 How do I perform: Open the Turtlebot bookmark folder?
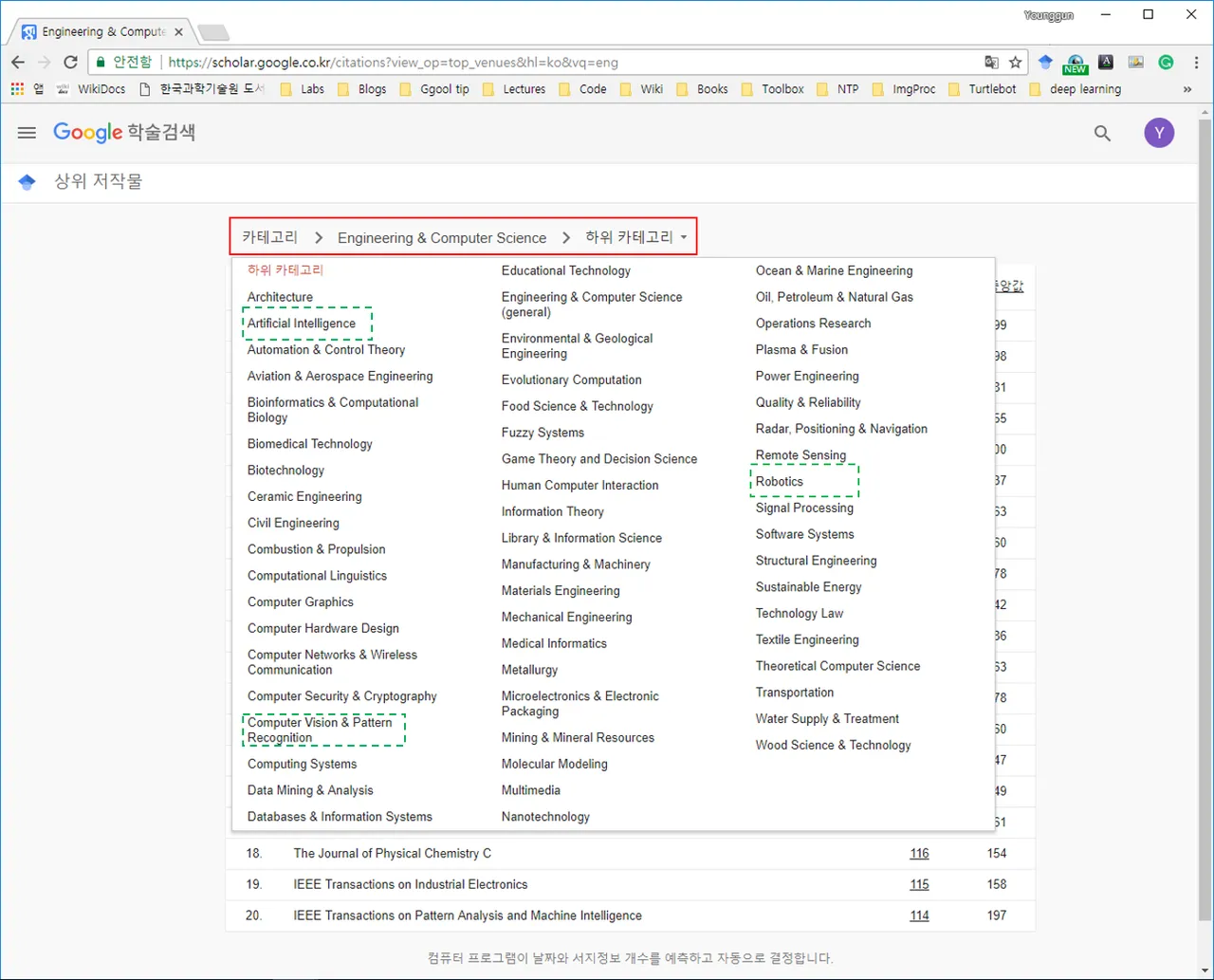point(982,89)
